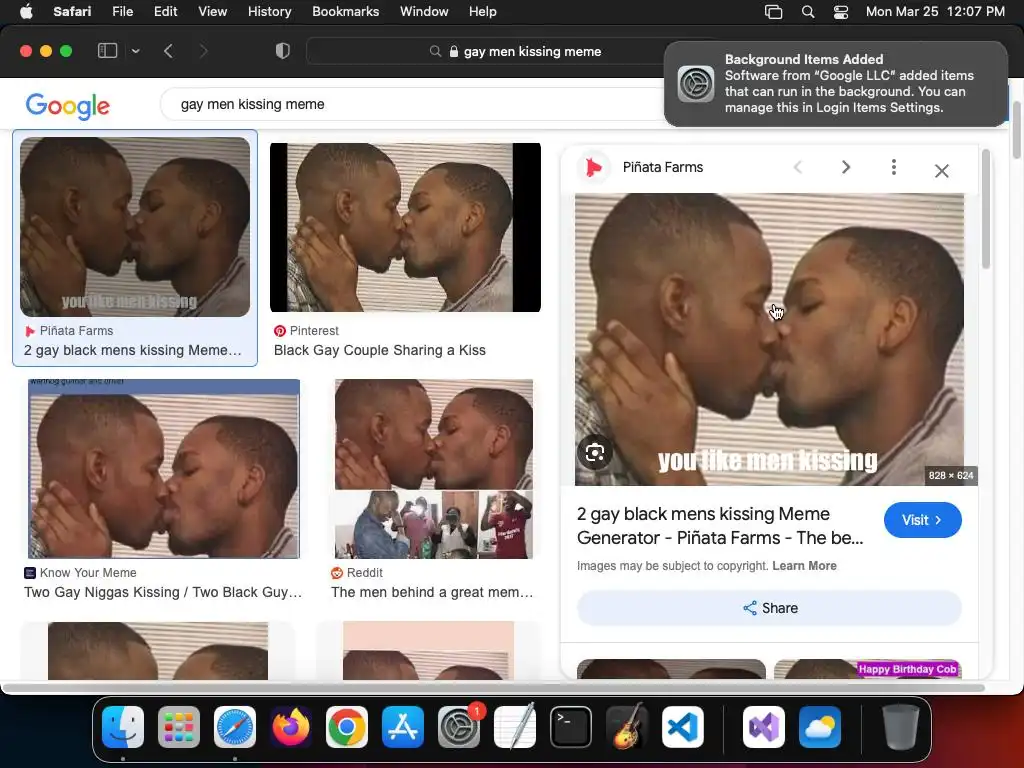Click the Piñata Farms source label in results
The height and width of the screenshot is (768, 1024).
point(69,330)
